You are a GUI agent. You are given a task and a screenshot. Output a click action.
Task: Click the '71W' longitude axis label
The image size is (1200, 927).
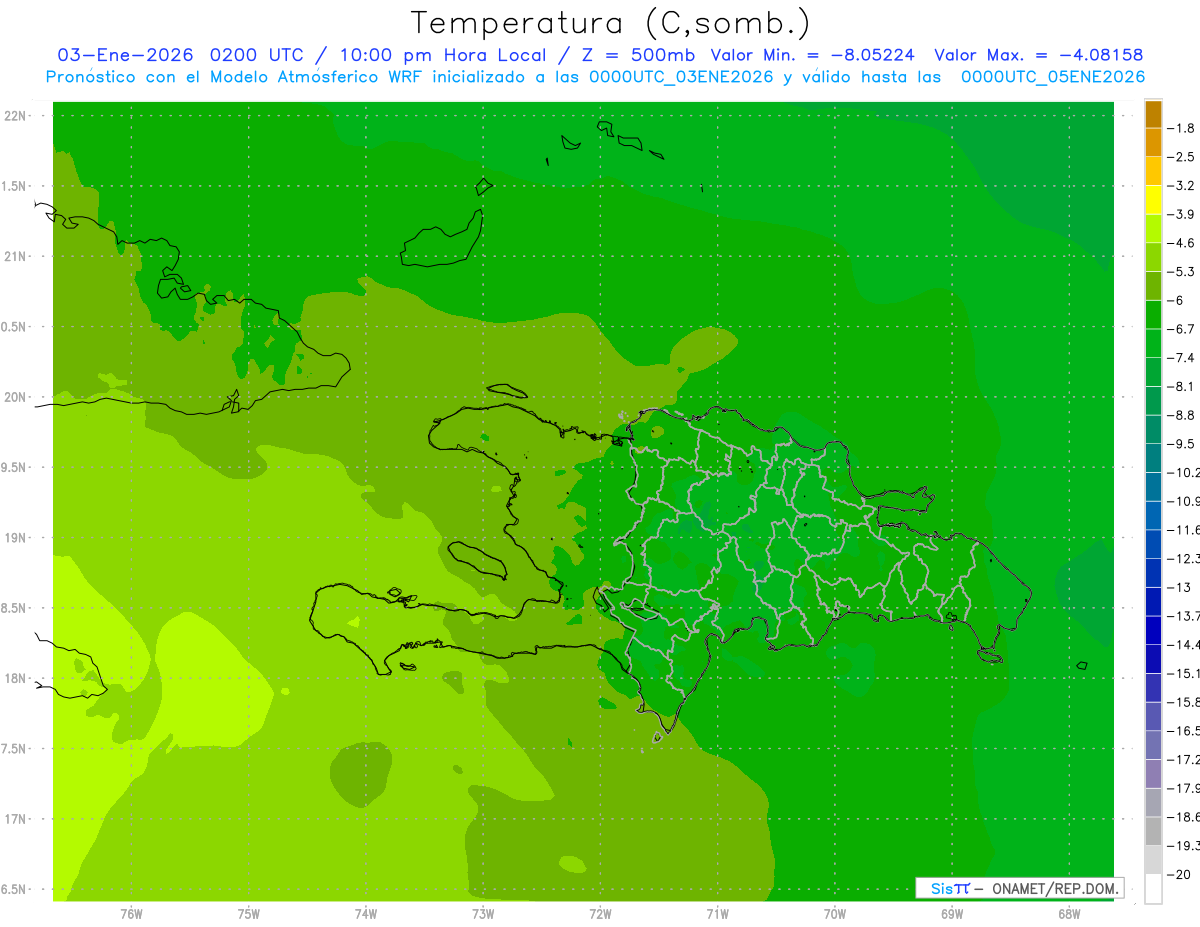pyautogui.click(x=717, y=914)
